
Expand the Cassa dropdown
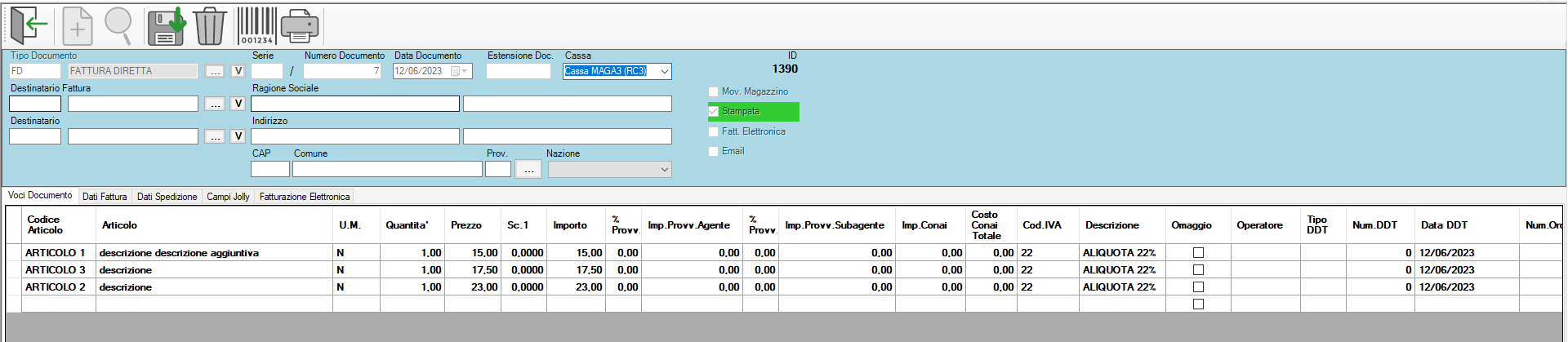point(664,71)
